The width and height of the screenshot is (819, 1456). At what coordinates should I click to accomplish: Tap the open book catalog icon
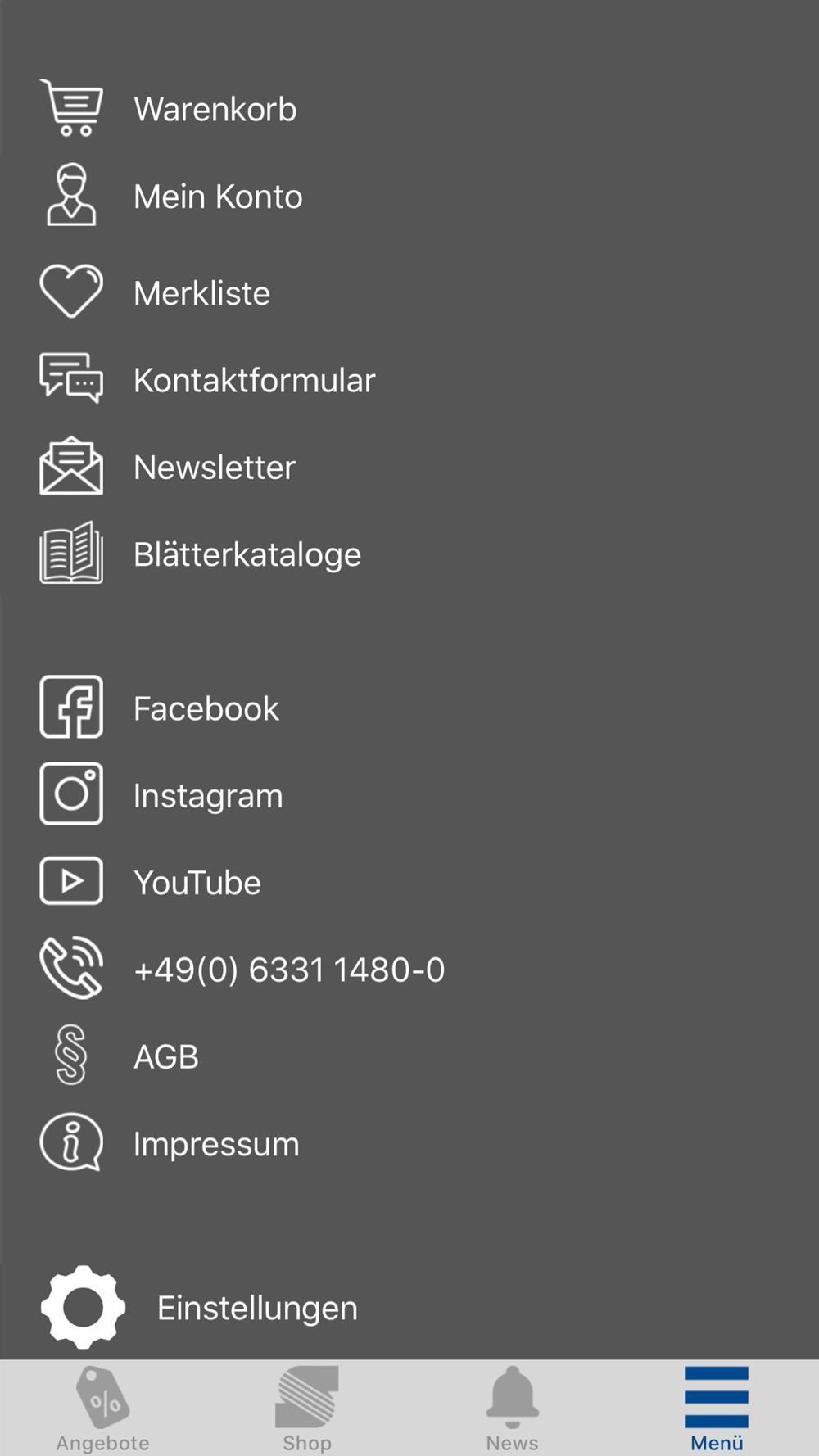(x=71, y=553)
